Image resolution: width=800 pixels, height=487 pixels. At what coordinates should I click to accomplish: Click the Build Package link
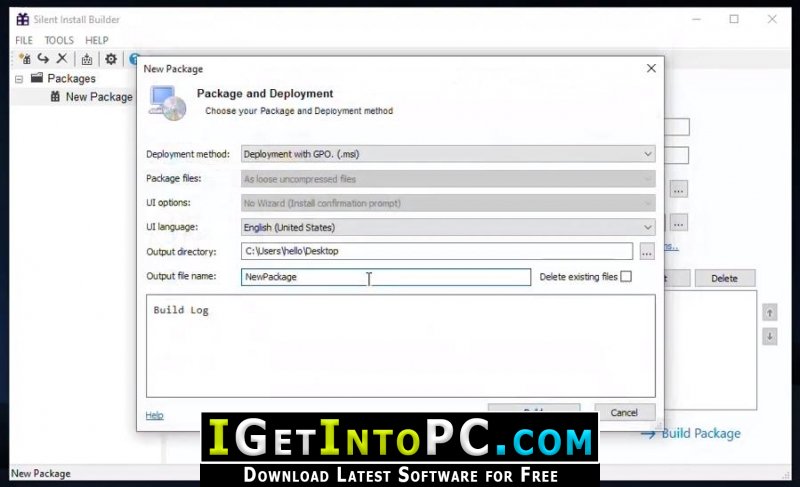[700, 433]
